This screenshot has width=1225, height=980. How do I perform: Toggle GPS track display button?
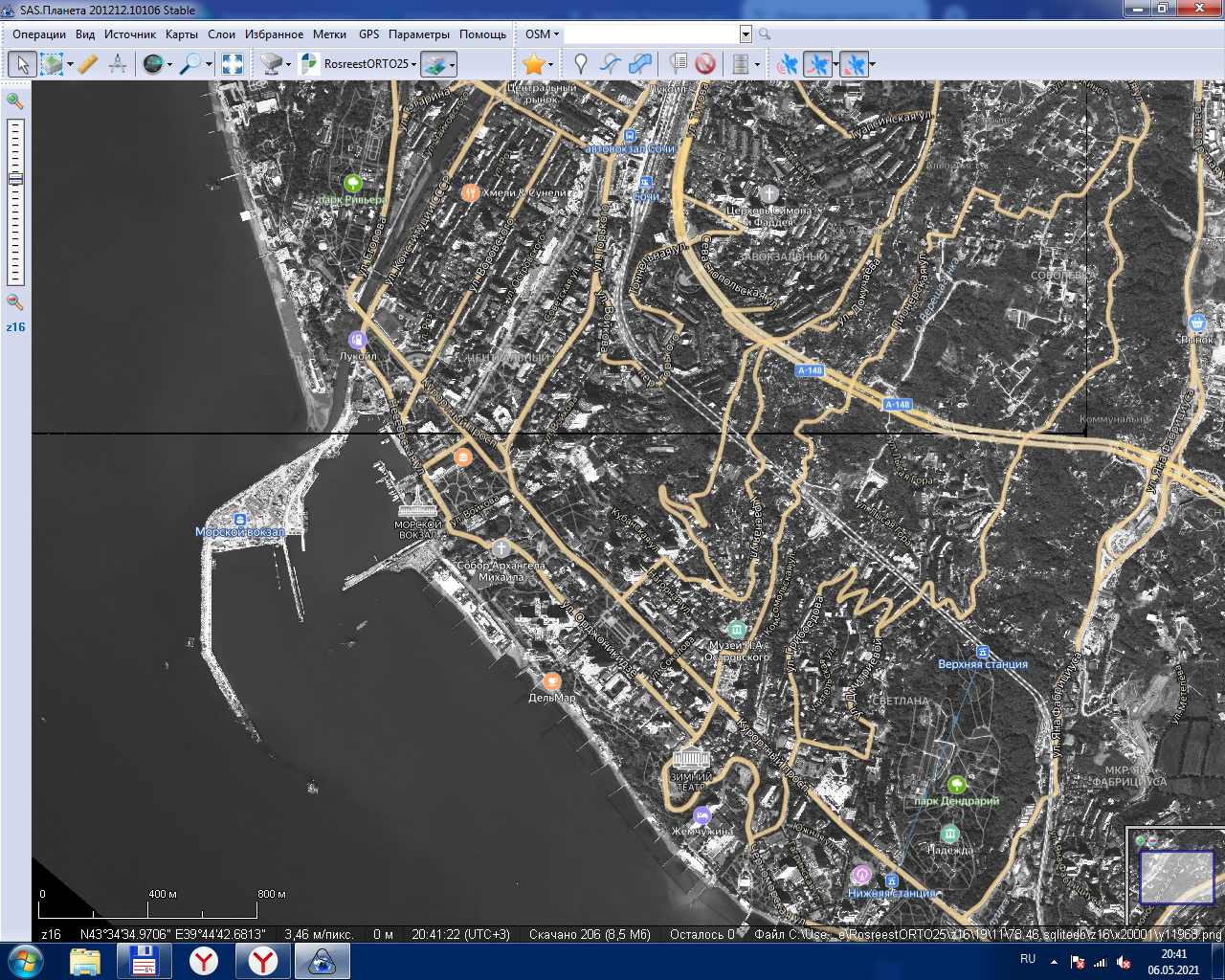tap(817, 64)
